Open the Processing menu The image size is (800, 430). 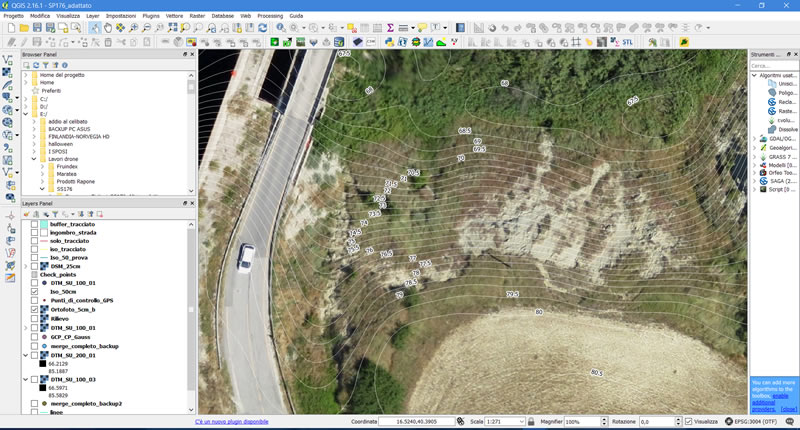(270, 16)
